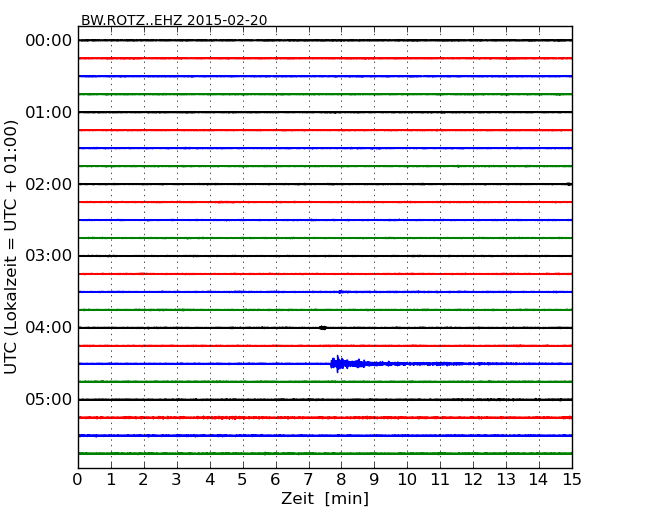Image resolution: width=650 pixels, height=520 pixels.
Task: Click x-axis tick label 2
Action: click(x=143, y=480)
